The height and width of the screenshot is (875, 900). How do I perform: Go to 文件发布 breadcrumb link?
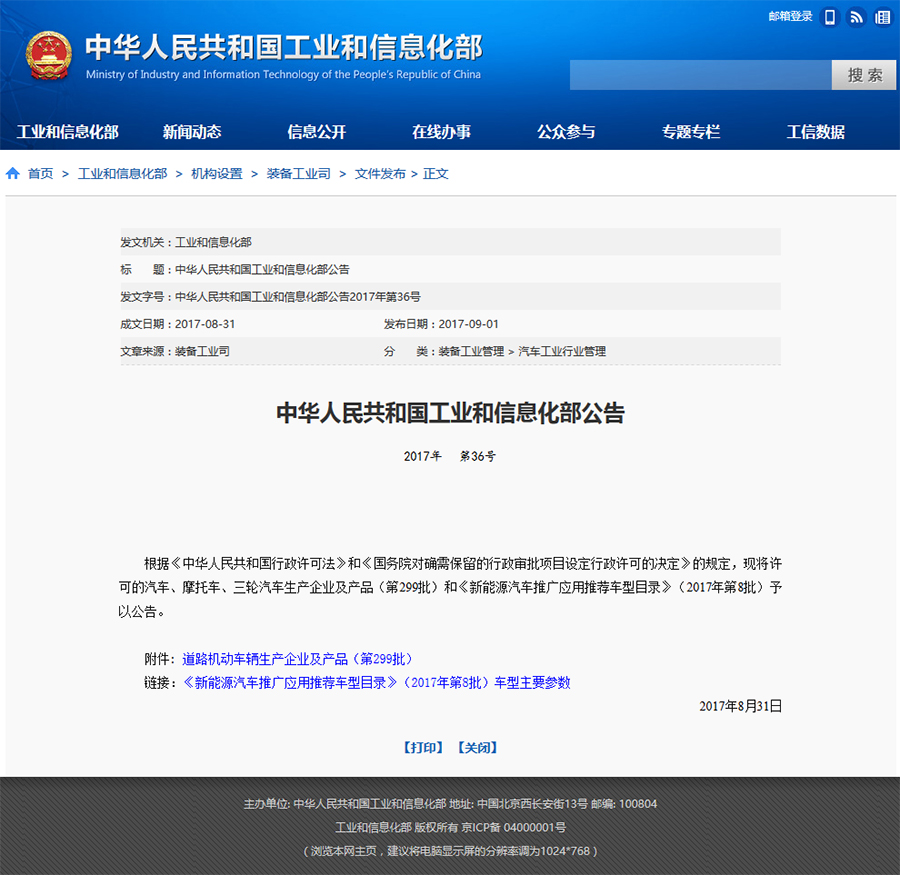(x=380, y=173)
